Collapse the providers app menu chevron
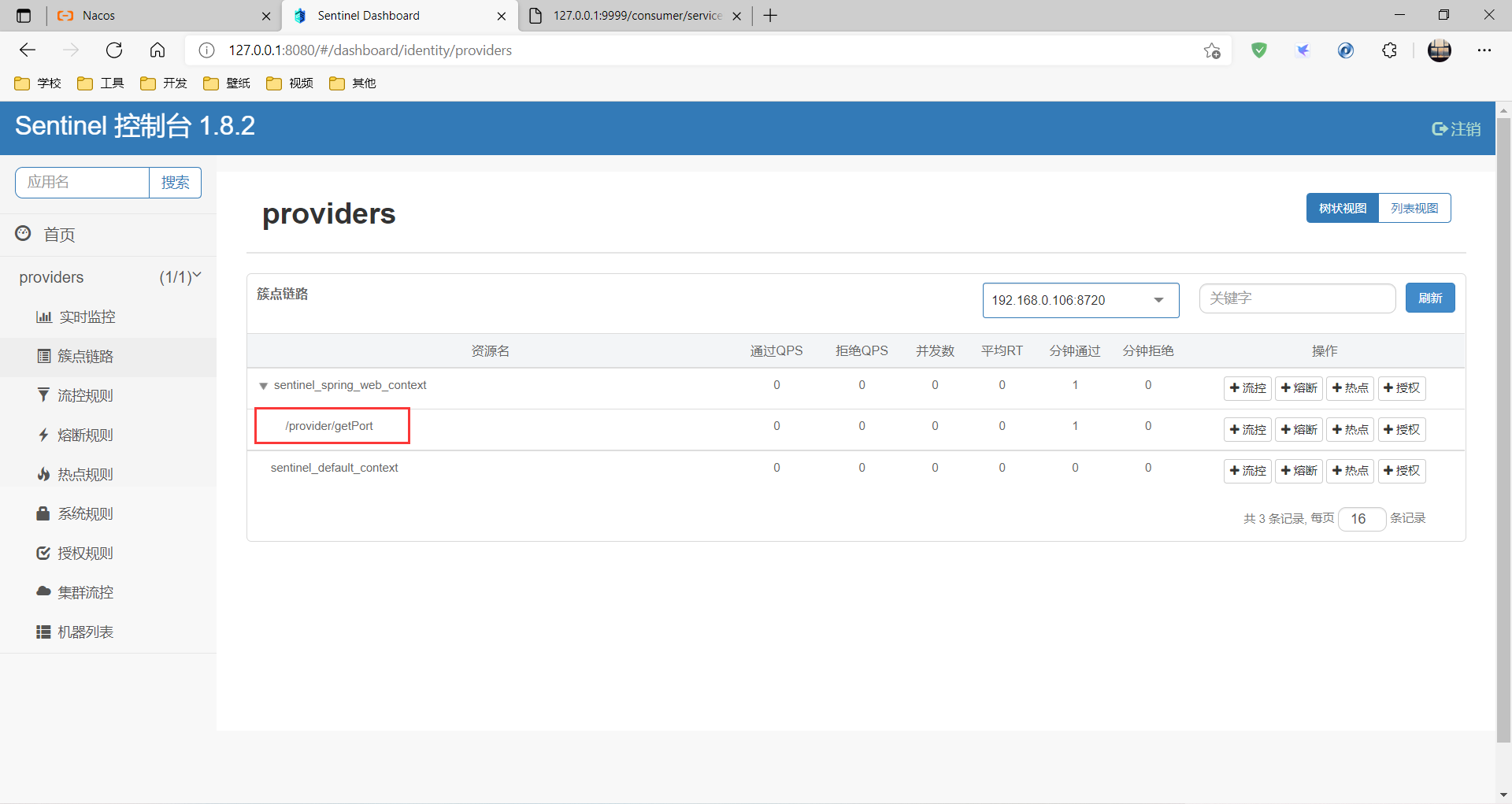This screenshot has height=804, width=1512. 197,275
